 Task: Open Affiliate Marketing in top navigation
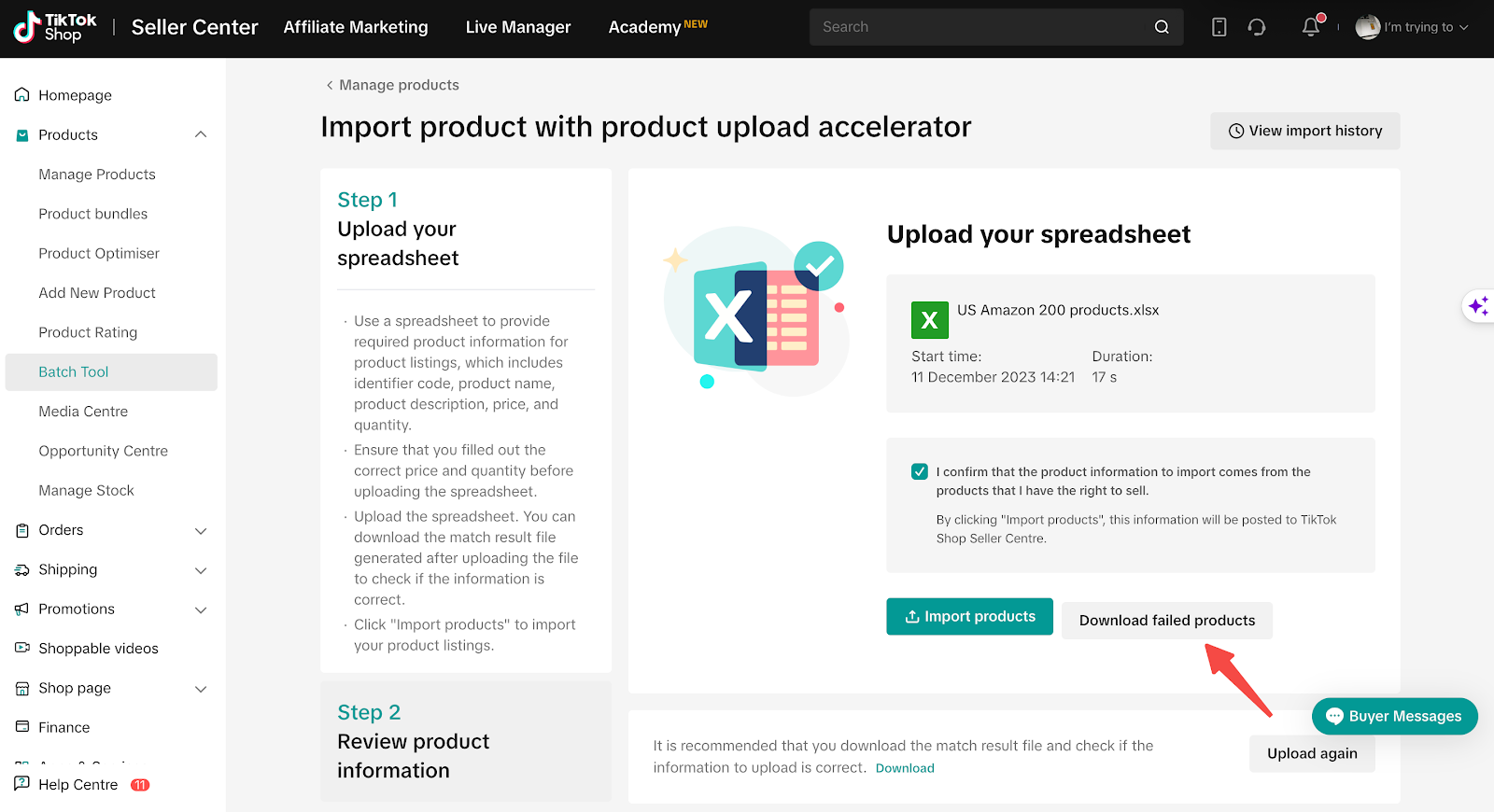pyautogui.click(x=356, y=27)
